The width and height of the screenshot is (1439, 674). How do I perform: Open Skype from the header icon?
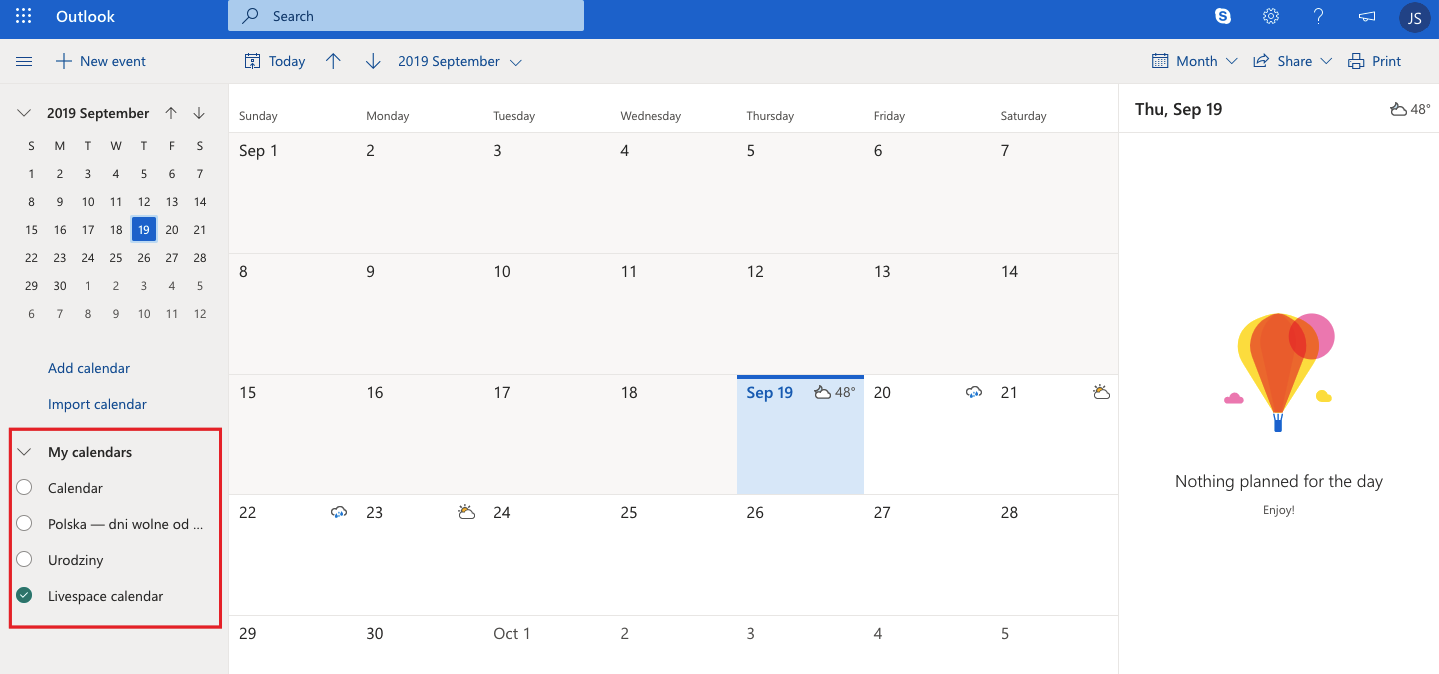pyautogui.click(x=1222, y=16)
